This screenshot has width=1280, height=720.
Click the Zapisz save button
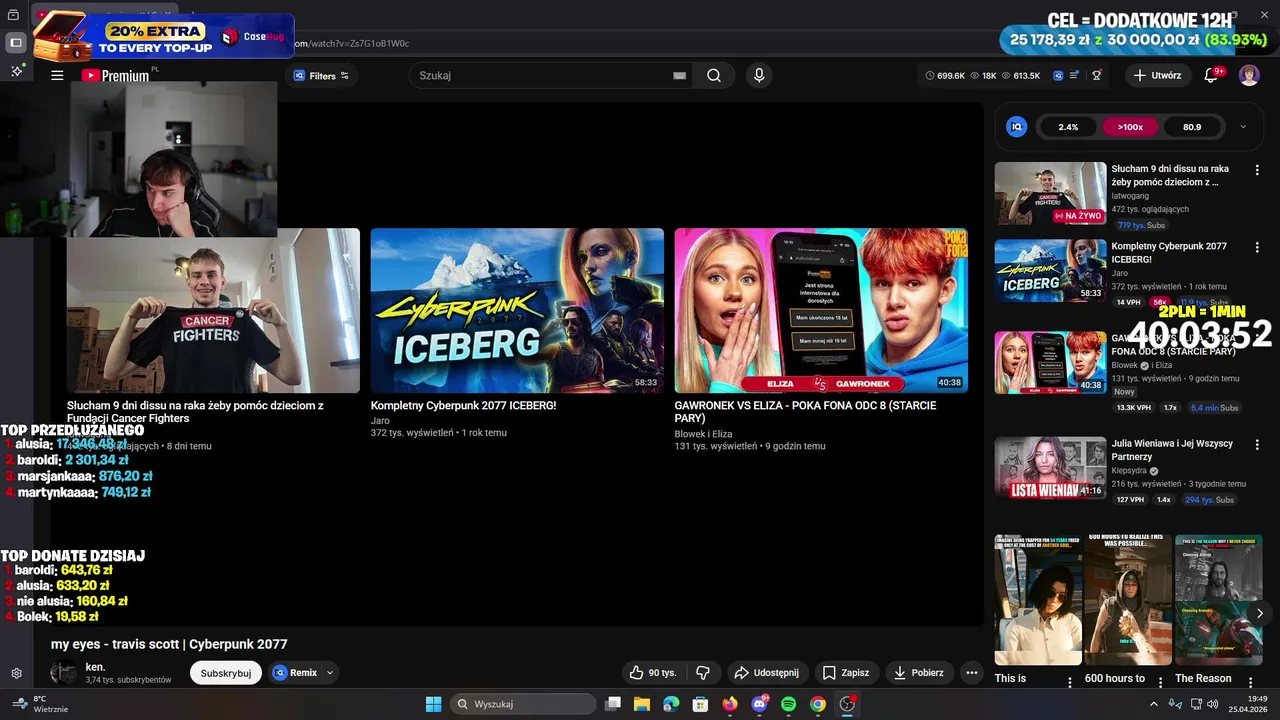(846, 673)
